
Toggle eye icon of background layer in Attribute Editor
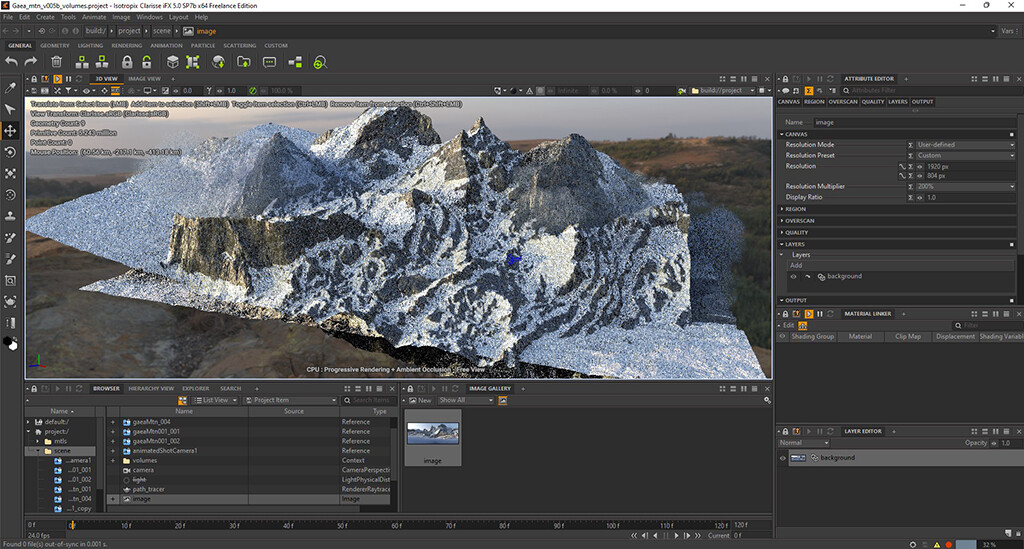click(794, 276)
